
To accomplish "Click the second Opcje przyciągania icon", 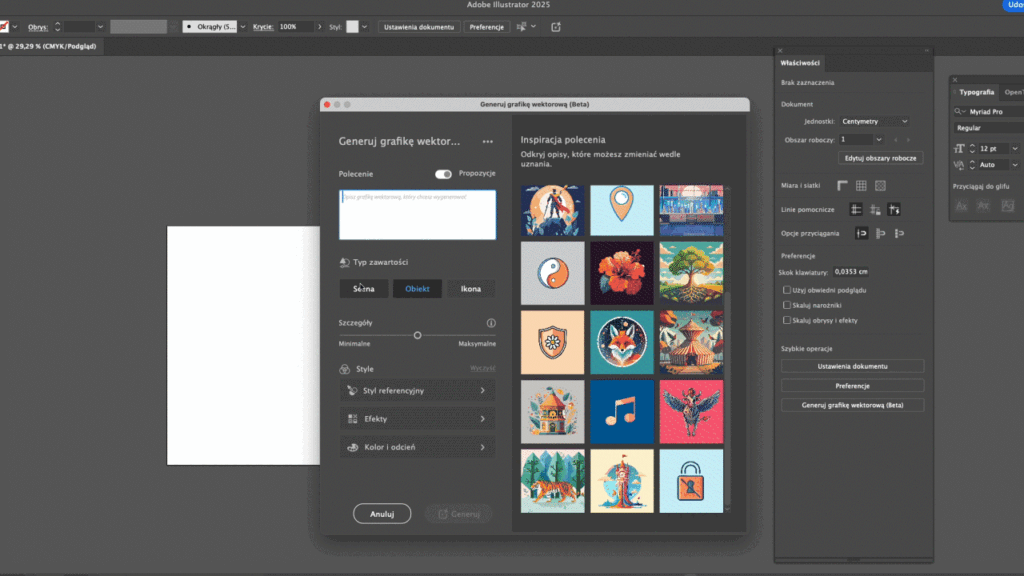I will (x=880, y=233).
